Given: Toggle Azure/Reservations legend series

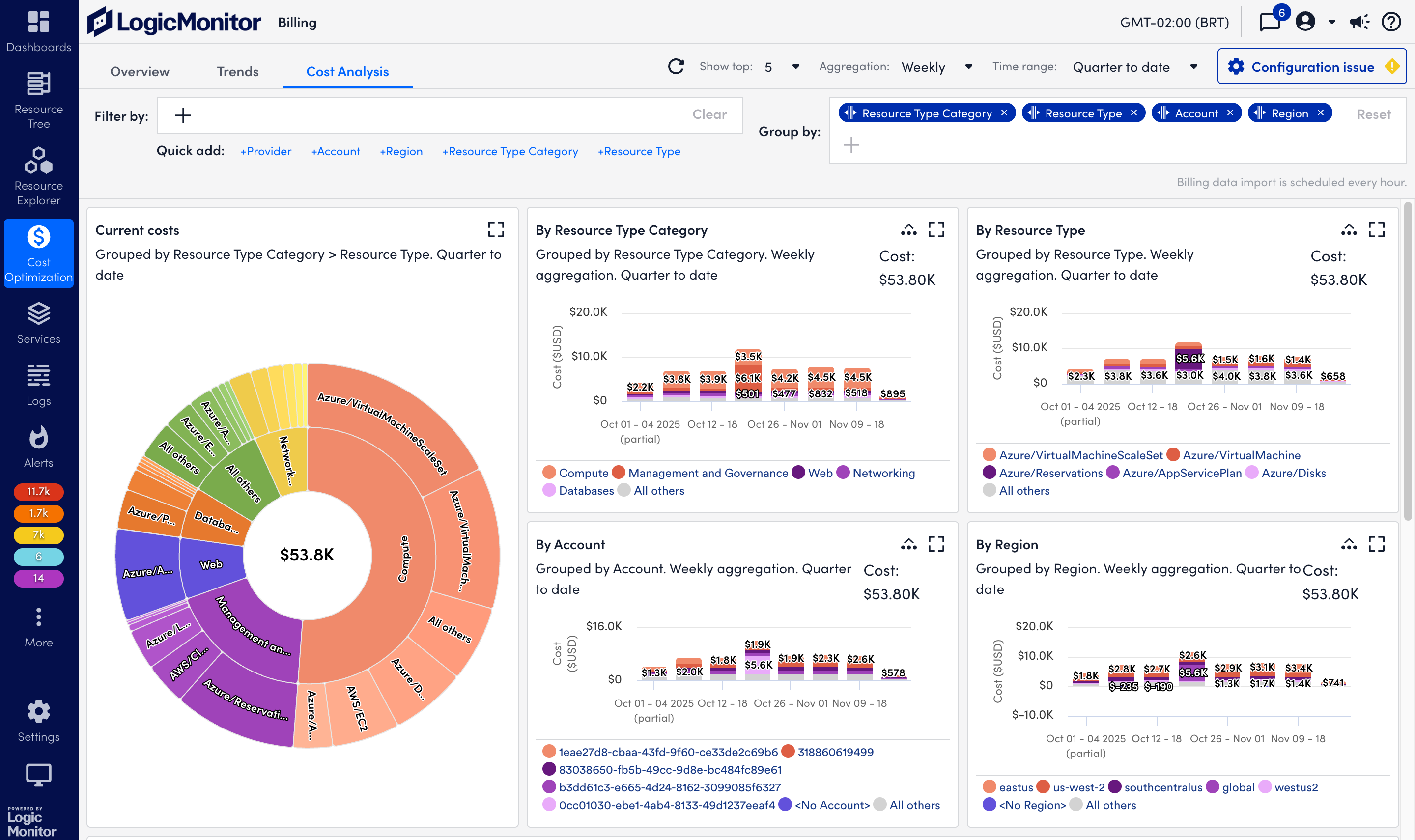Looking at the screenshot, I should [1043, 473].
